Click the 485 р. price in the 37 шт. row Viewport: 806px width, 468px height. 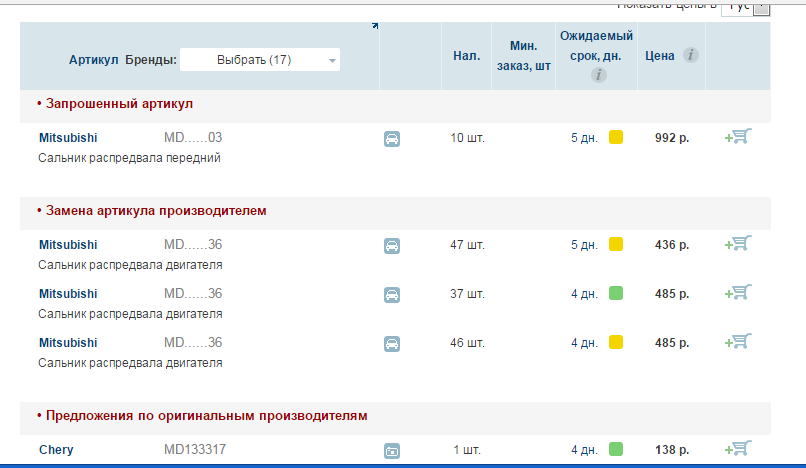click(672, 294)
